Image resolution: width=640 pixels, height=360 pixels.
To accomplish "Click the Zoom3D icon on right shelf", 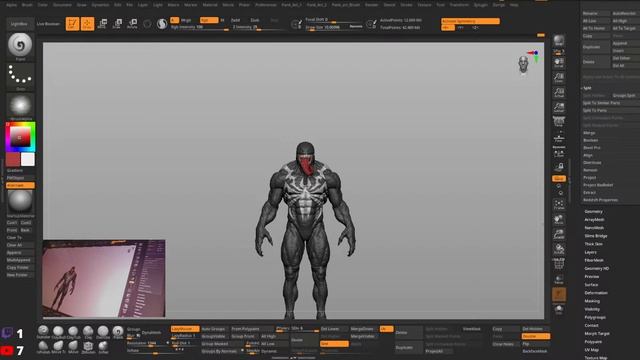I will click(x=559, y=235).
